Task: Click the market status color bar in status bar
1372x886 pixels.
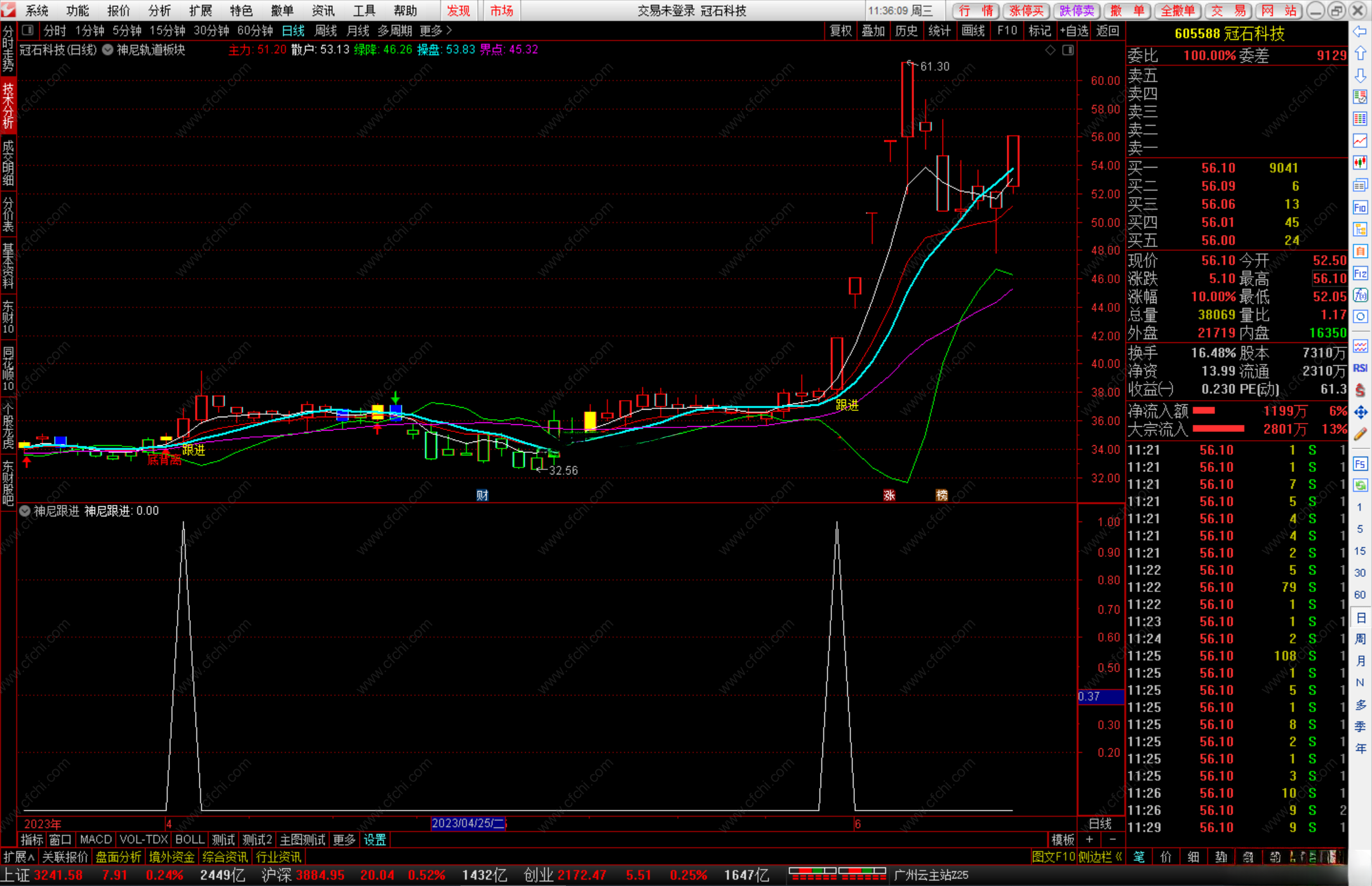Action: coord(837,875)
